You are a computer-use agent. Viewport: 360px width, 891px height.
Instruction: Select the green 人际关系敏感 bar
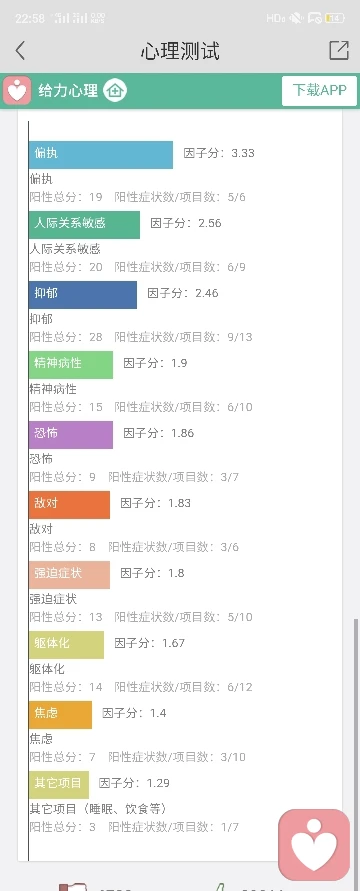(x=85, y=225)
